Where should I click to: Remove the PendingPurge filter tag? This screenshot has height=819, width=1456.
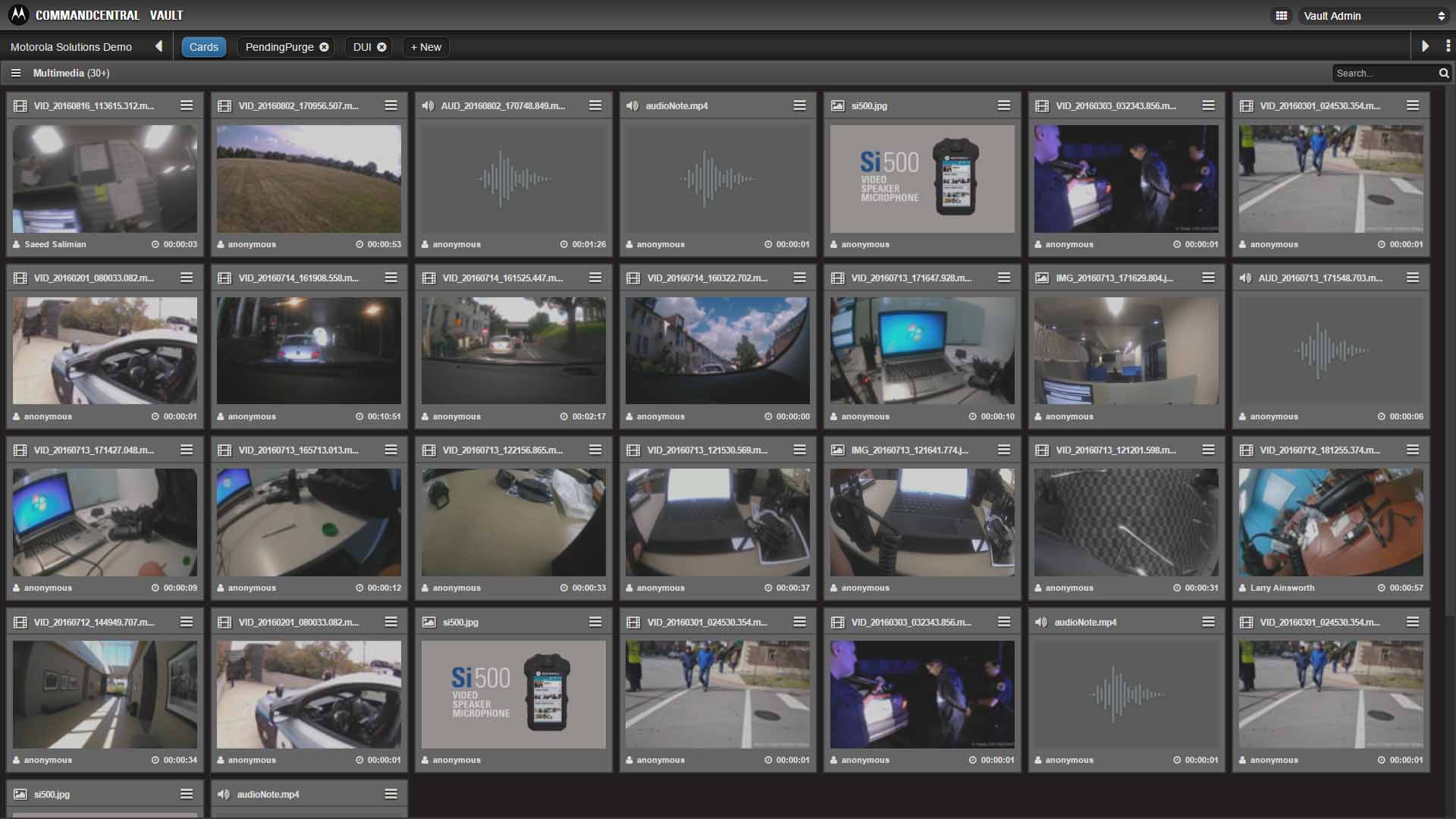[324, 46]
